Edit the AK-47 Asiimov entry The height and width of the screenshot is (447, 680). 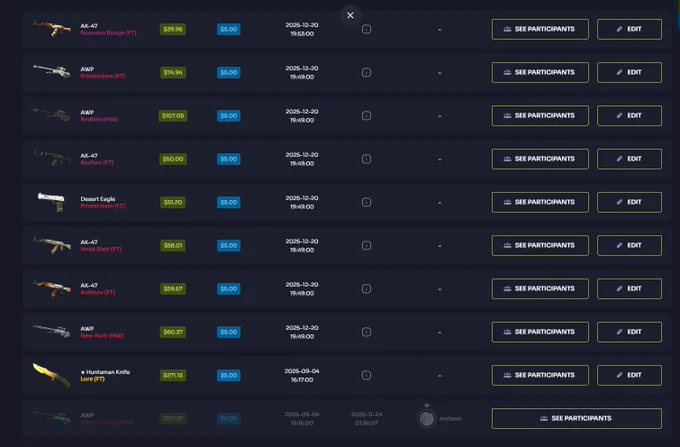[x=629, y=289]
